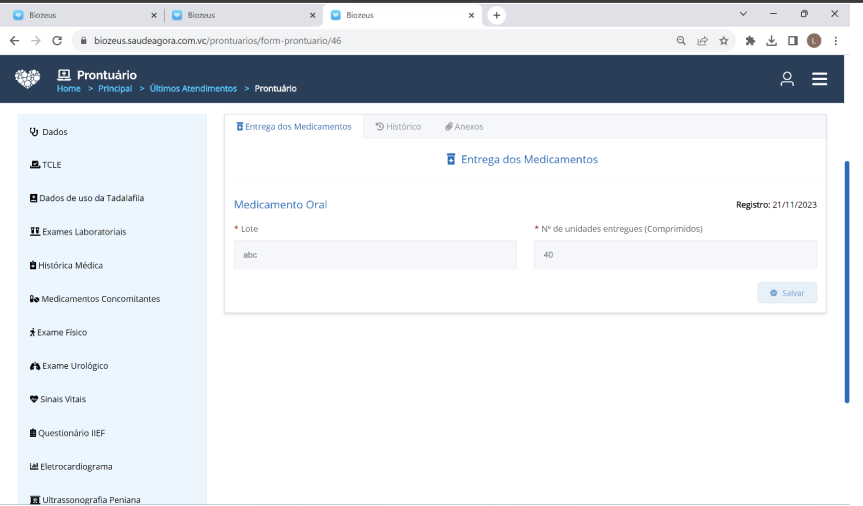The height and width of the screenshot is (506, 863).
Task: Open the user profile icon
Action: pos(787,79)
